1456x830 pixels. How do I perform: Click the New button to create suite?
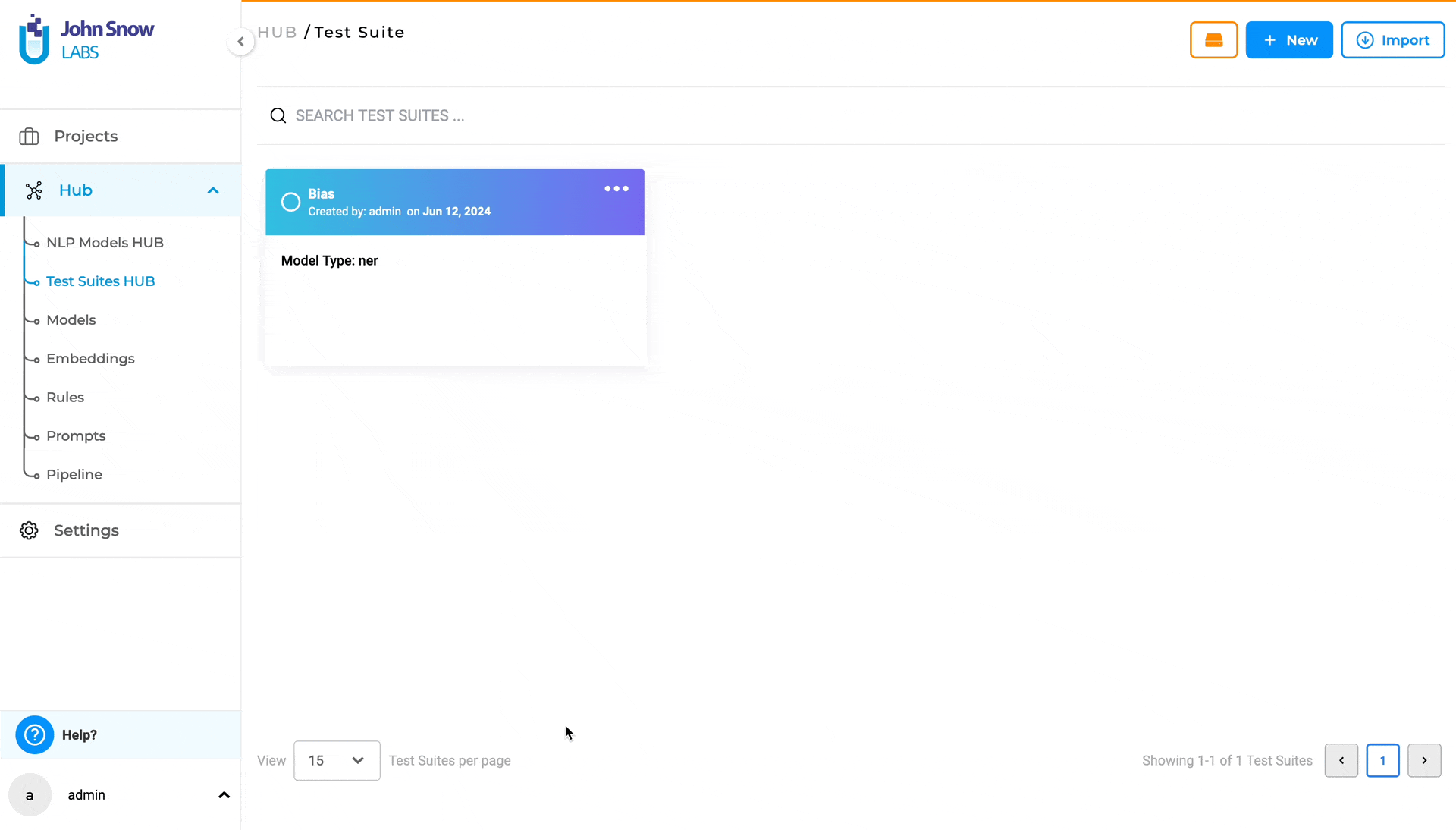[x=1290, y=40]
